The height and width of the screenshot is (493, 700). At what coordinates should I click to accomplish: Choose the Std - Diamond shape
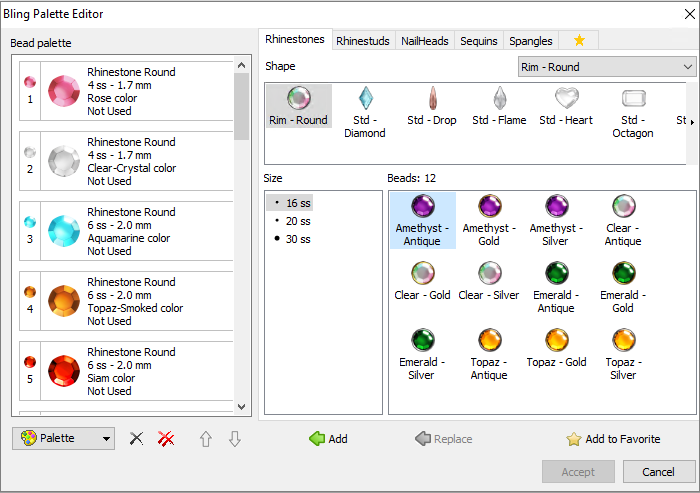click(x=365, y=112)
